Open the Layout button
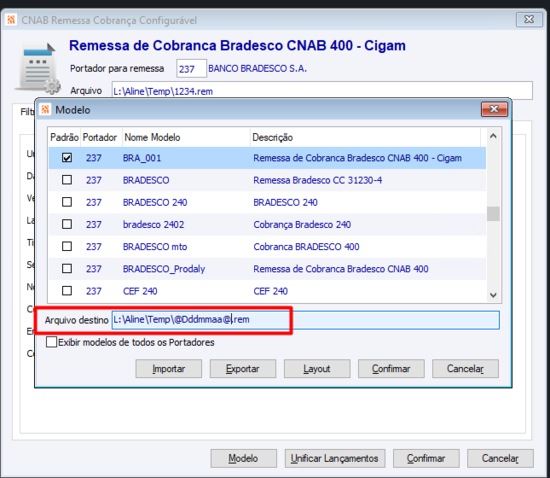The height and width of the screenshot is (478, 550). pyautogui.click(x=317, y=369)
